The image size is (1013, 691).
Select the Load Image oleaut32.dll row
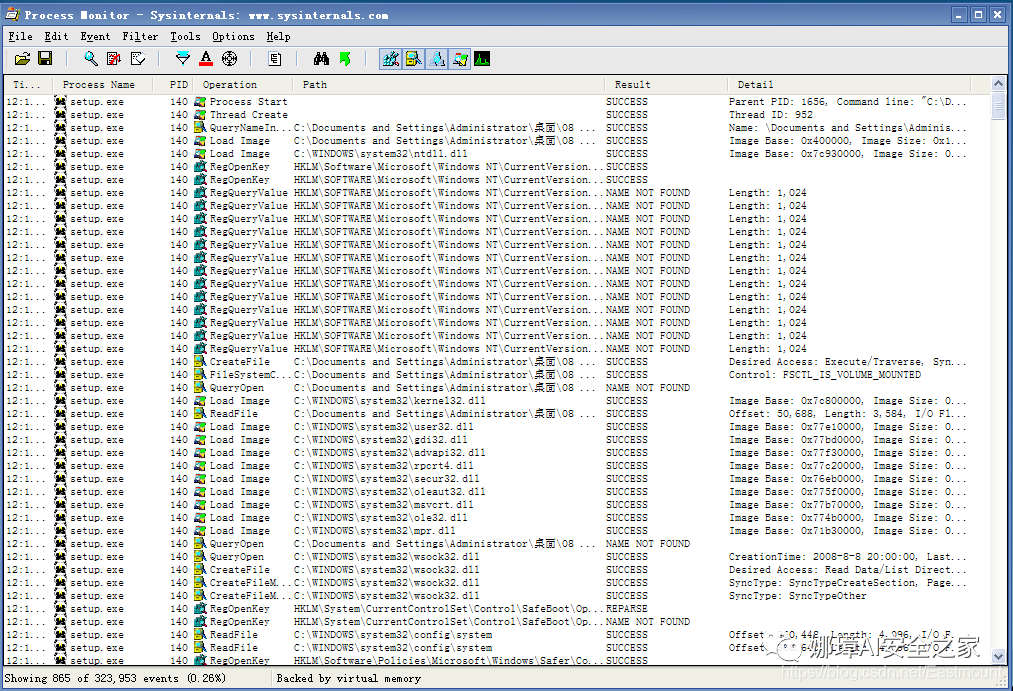pyautogui.click(x=497, y=491)
